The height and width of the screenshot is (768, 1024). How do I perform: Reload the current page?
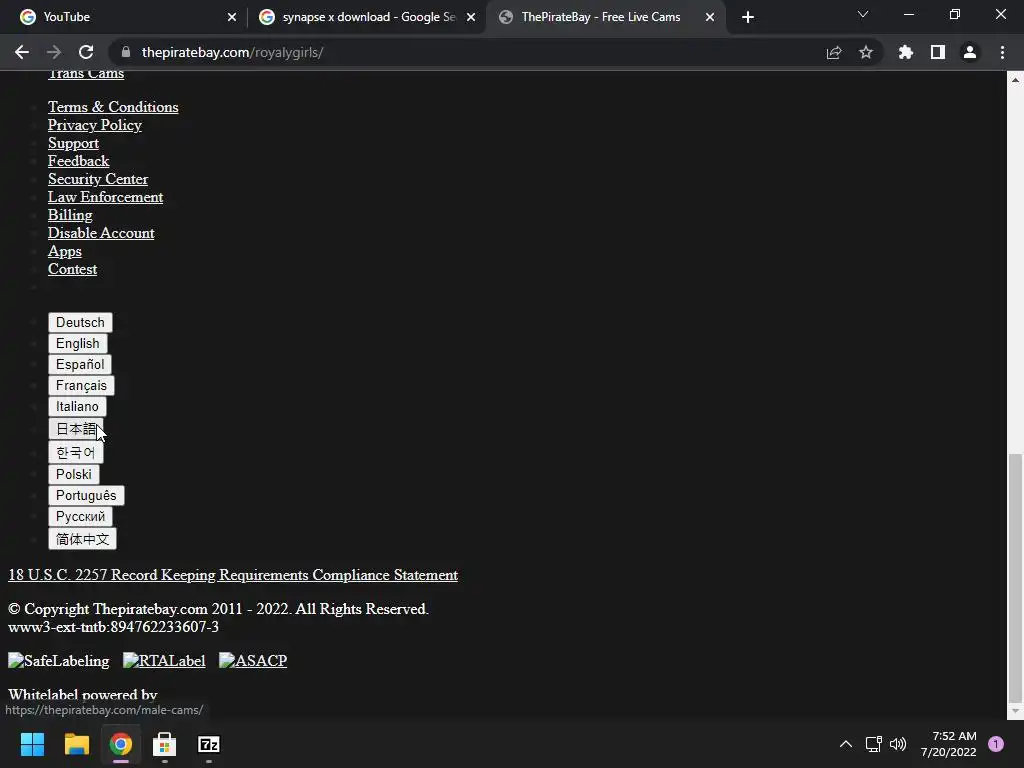click(86, 52)
